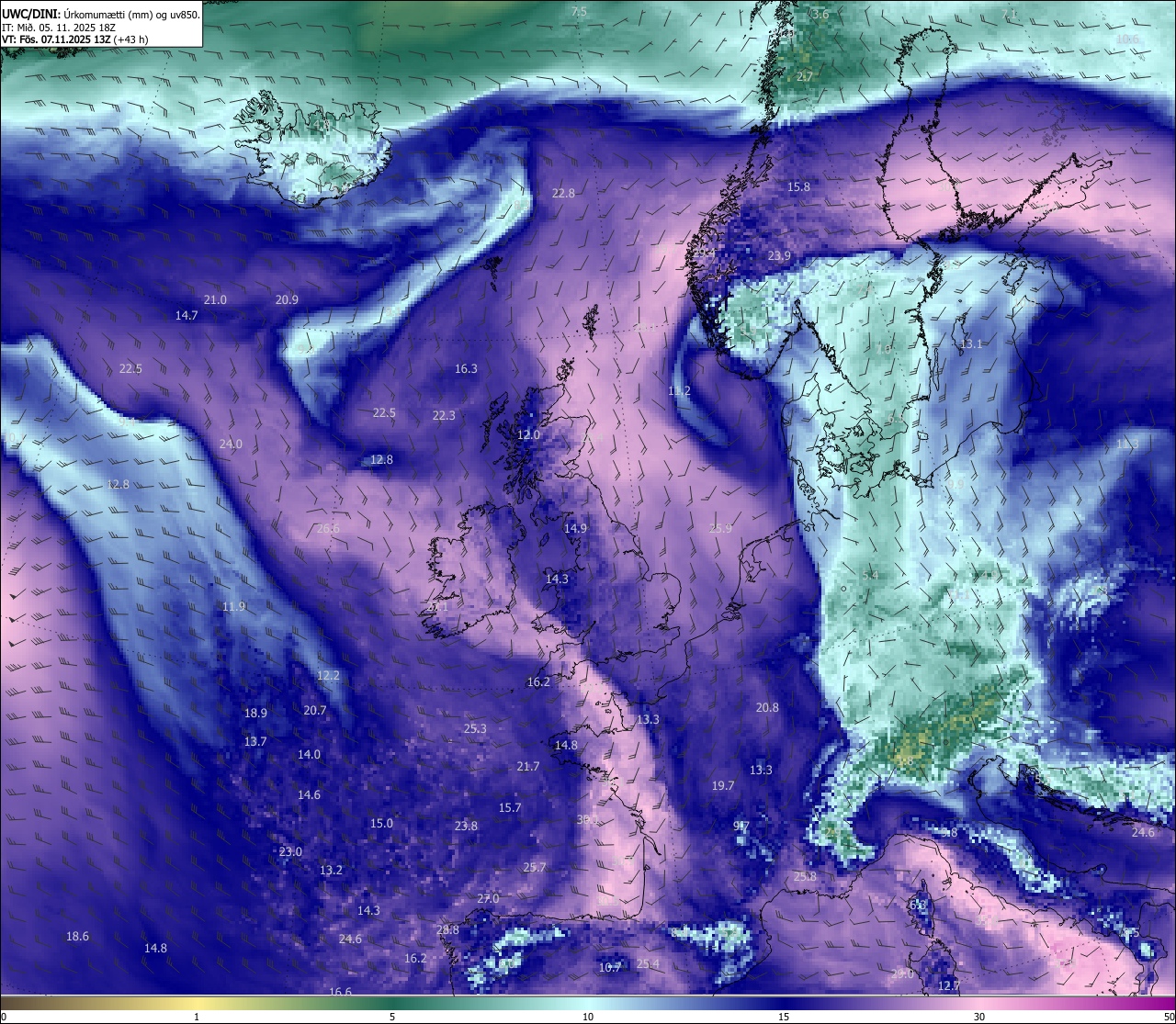This screenshot has width=1176, height=1024.
Task: Click the 13.7 value on the map
Action: pos(255,741)
